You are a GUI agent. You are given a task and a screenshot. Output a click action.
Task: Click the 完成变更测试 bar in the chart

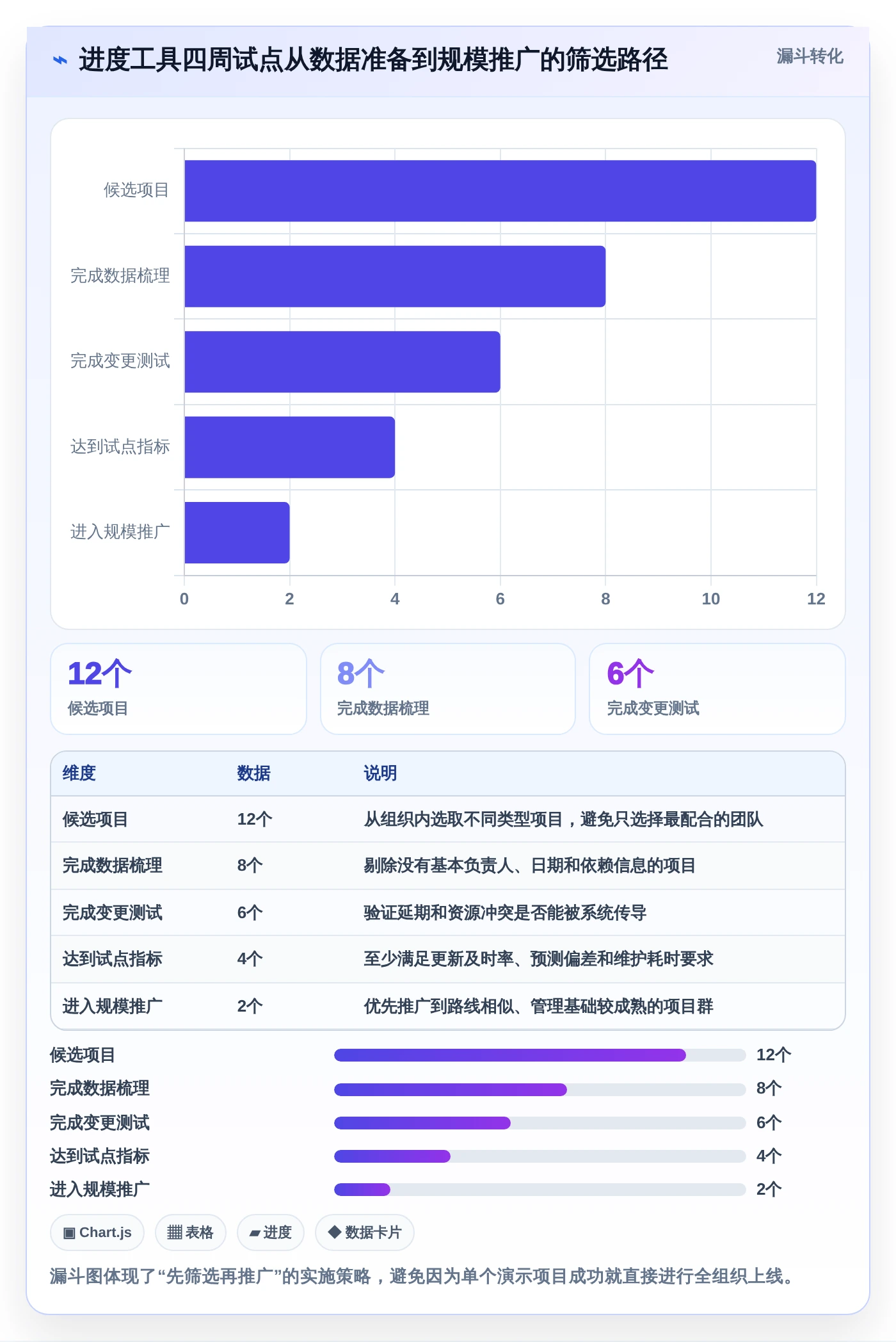342,362
